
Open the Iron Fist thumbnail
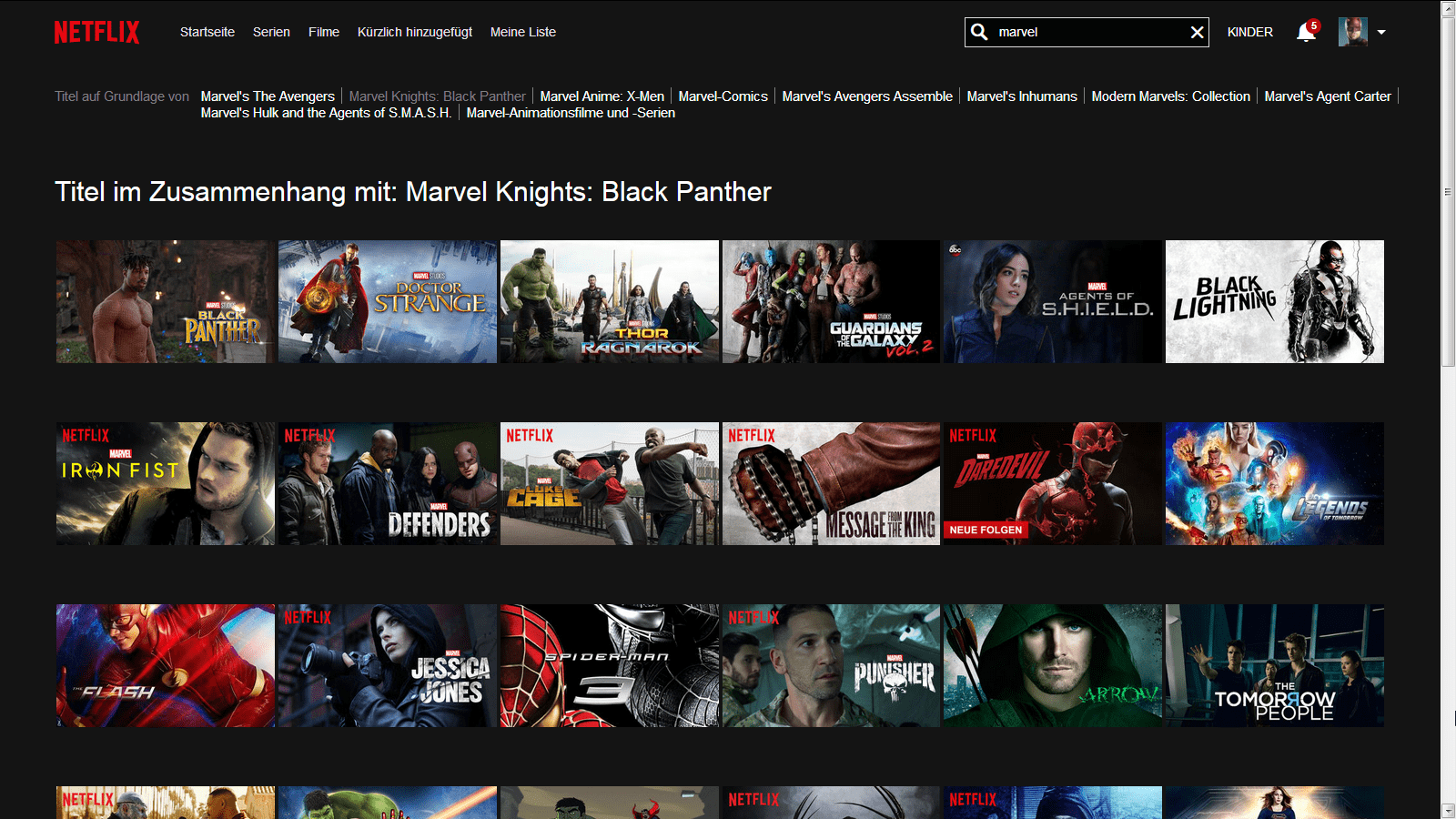coord(165,483)
